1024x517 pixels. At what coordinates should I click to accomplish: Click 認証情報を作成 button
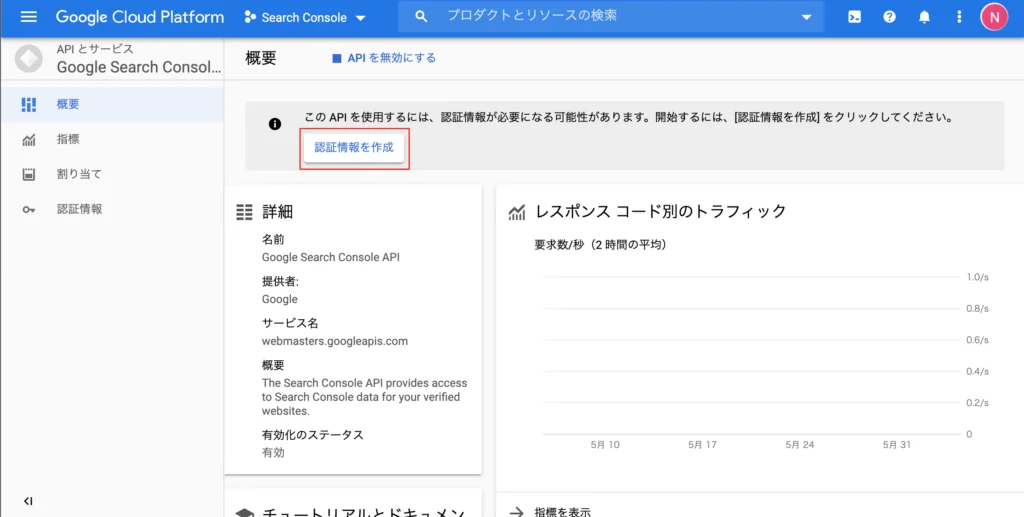pyautogui.click(x=354, y=148)
